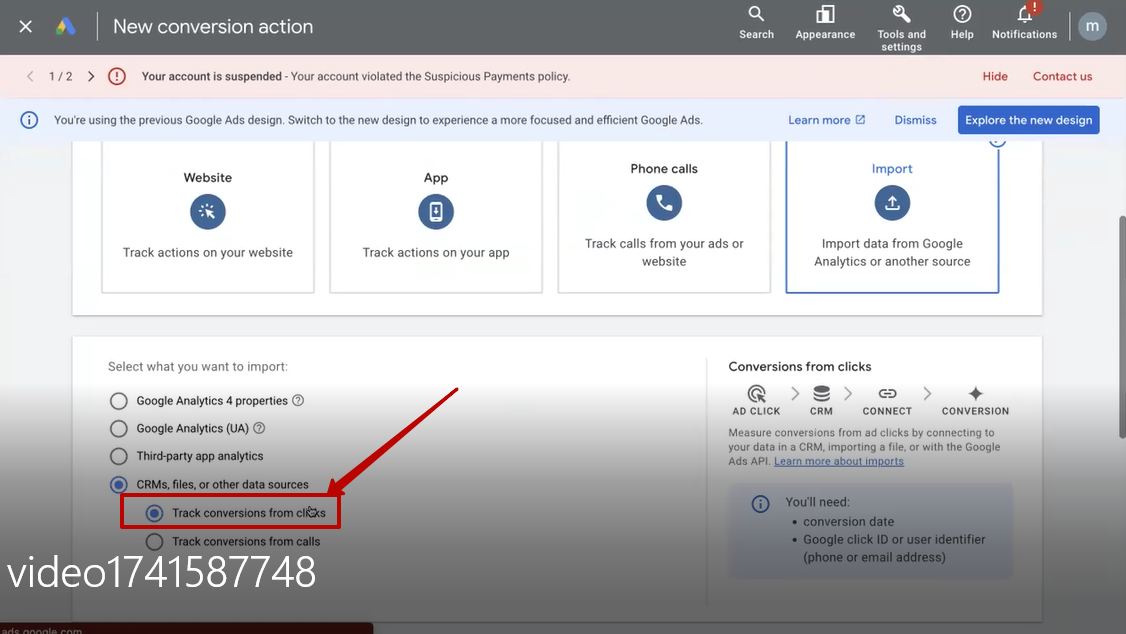Click the page vertical scrollbar

[x=1122, y=327]
